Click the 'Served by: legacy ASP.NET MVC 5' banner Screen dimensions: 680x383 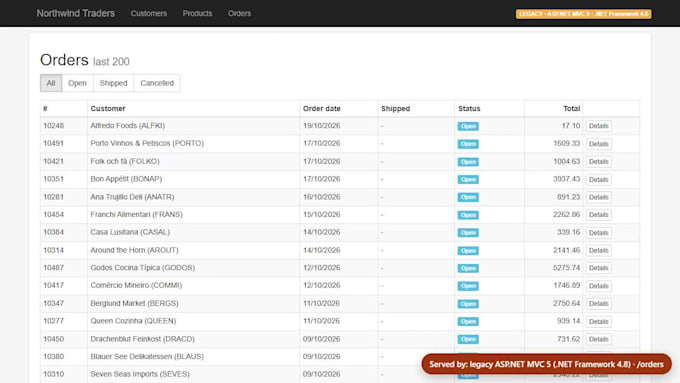pyautogui.click(x=546, y=364)
